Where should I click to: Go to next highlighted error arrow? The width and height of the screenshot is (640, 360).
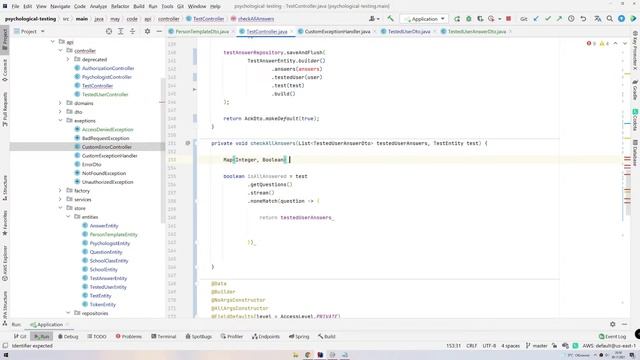[x=625, y=43]
